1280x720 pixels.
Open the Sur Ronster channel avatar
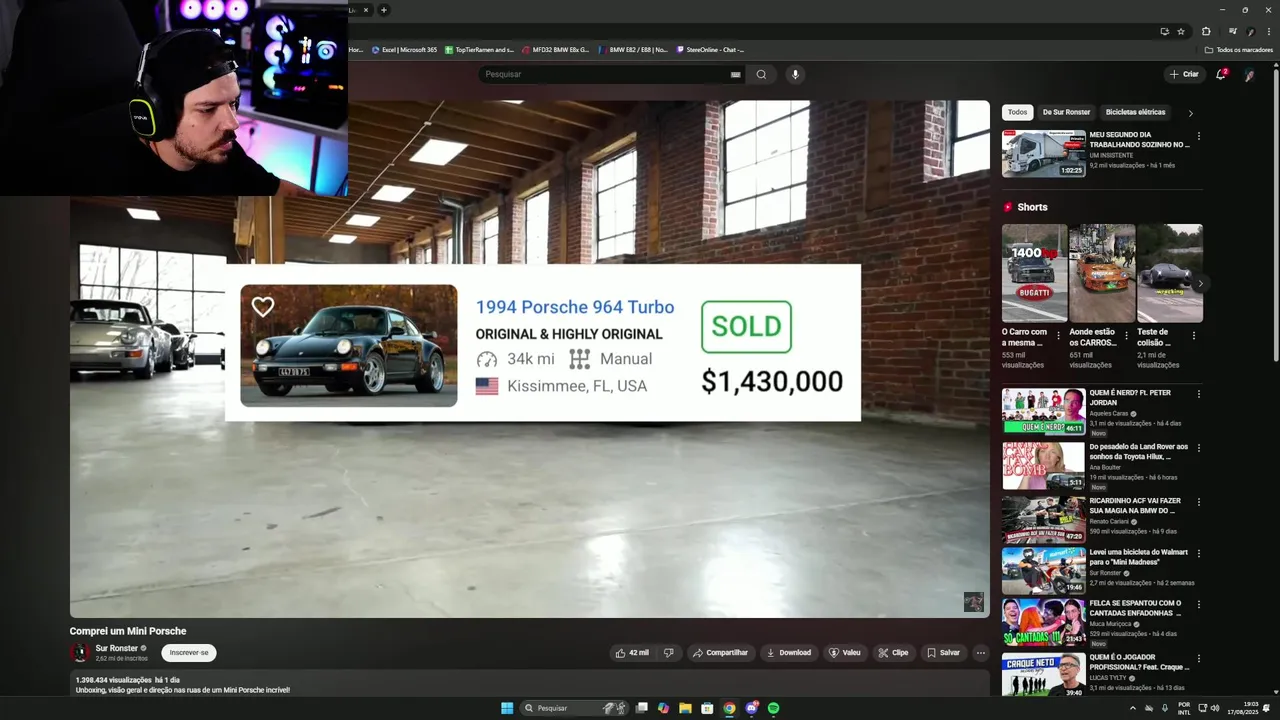[x=80, y=653]
